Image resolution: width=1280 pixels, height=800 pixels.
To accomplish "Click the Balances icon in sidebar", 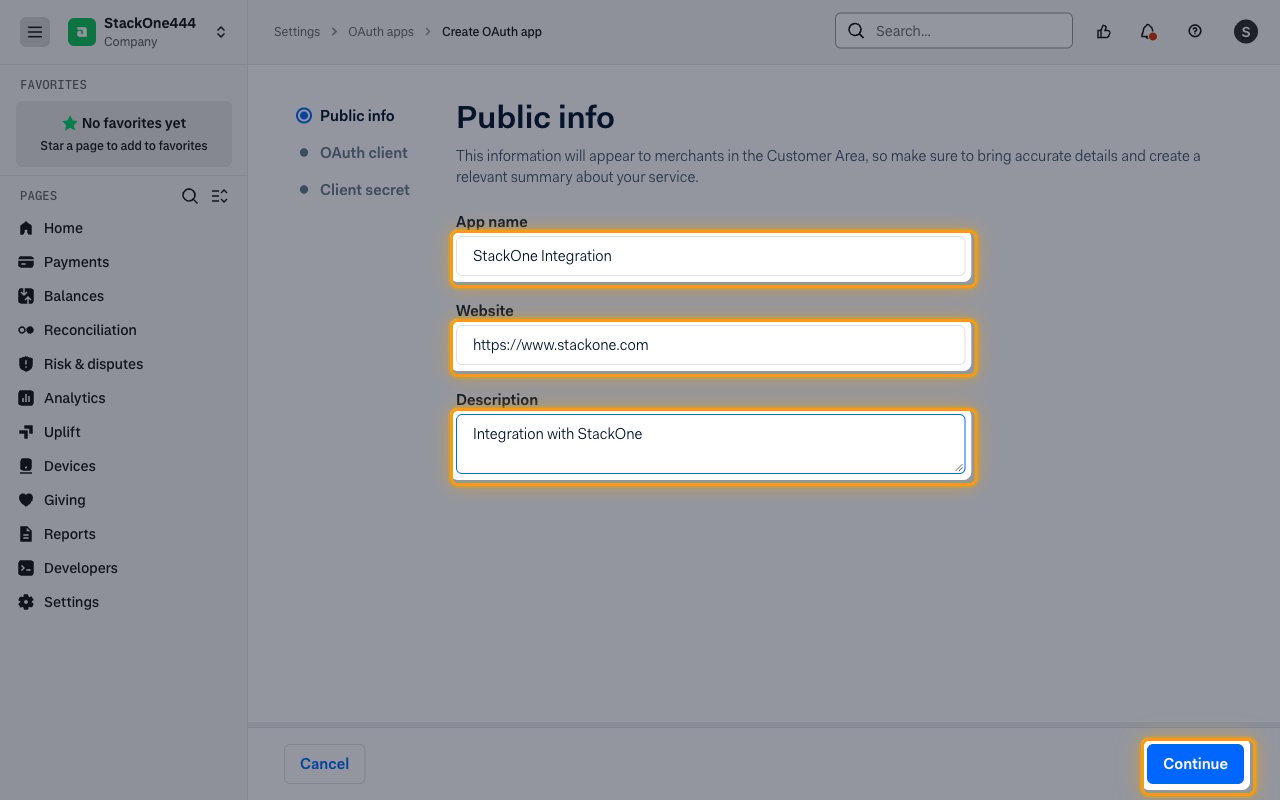I will click(26, 296).
